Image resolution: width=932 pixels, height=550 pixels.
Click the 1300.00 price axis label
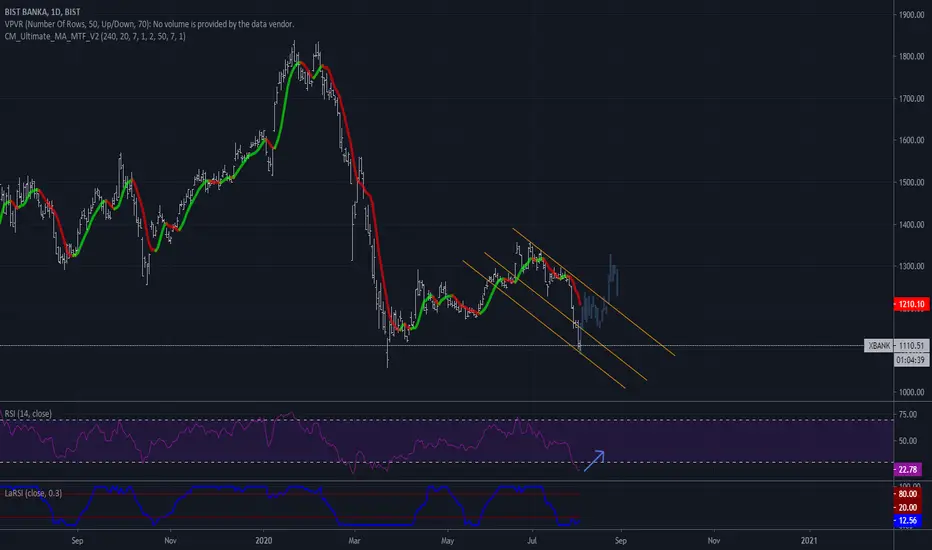pyautogui.click(x=911, y=266)
